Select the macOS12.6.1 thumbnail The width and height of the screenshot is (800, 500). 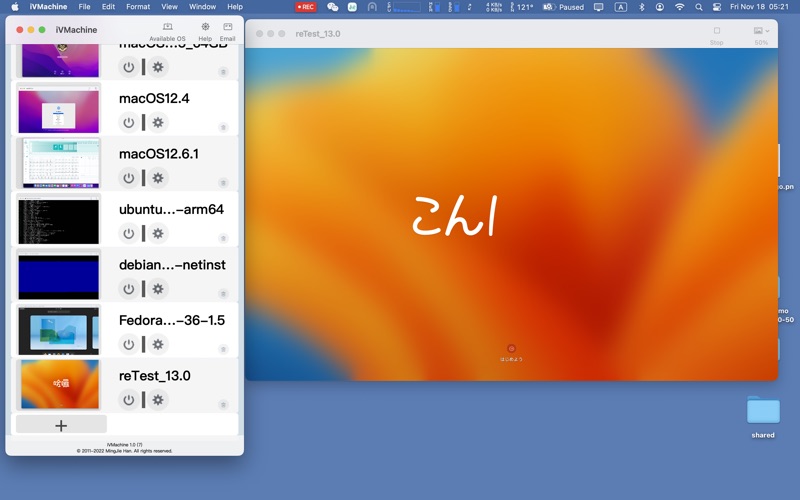[59, 164]
